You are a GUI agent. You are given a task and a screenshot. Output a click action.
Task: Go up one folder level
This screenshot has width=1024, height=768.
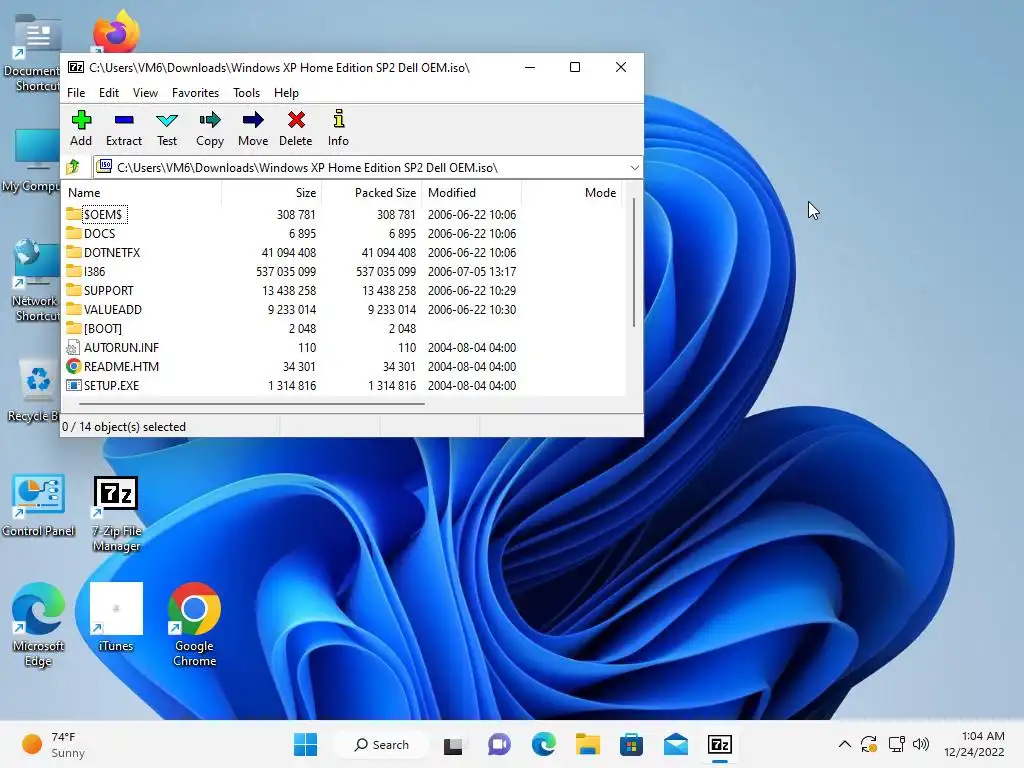click(73, 168)
